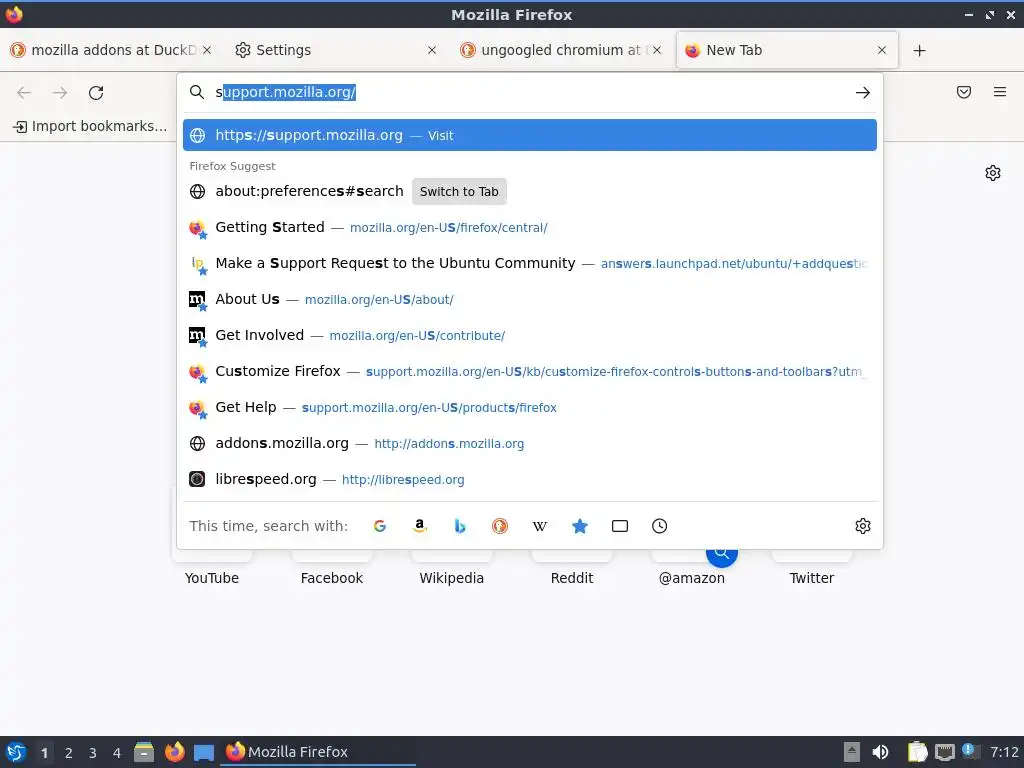Search with Wikipedia one-off icon
This screenshot has width=1024, height=768.
tap(539, 526)
